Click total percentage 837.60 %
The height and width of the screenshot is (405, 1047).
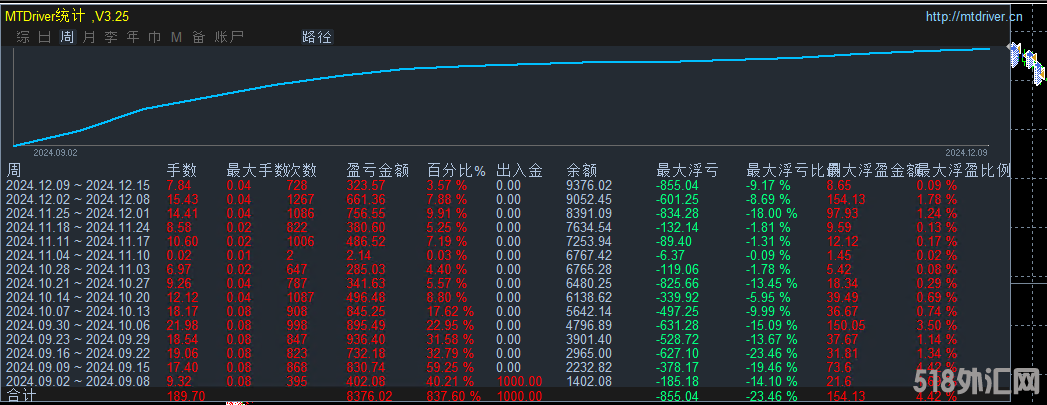pyautogui.click(x=454, y=397)
